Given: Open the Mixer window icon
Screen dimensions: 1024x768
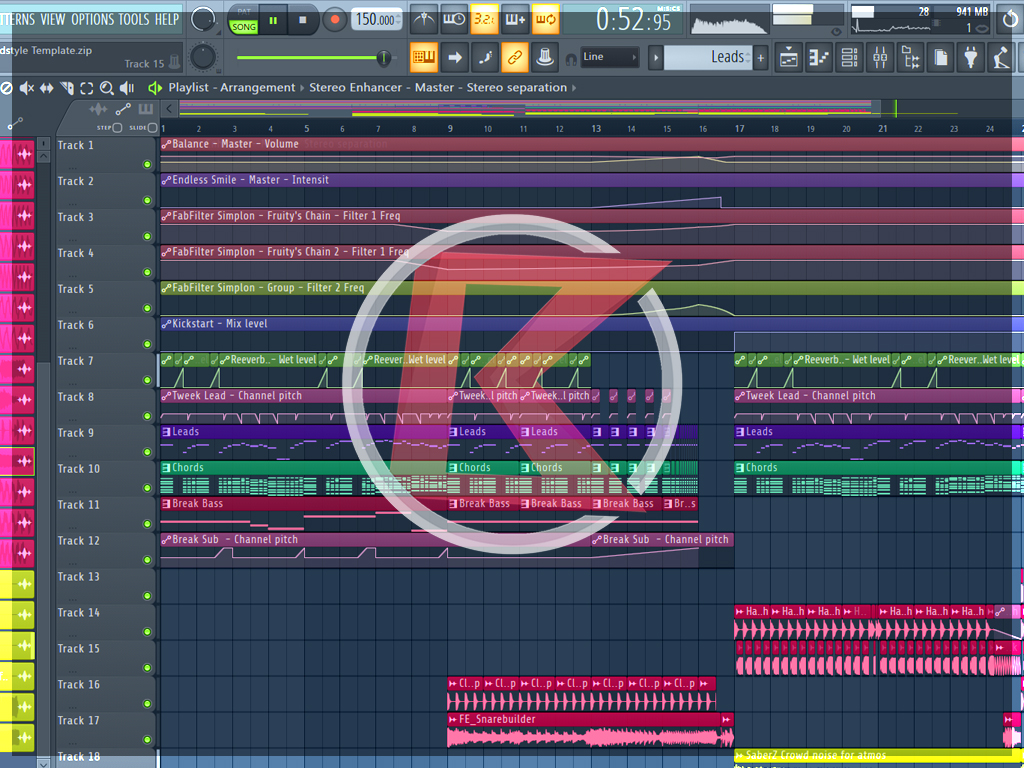Looking at the screenshot, I should 879,58.
